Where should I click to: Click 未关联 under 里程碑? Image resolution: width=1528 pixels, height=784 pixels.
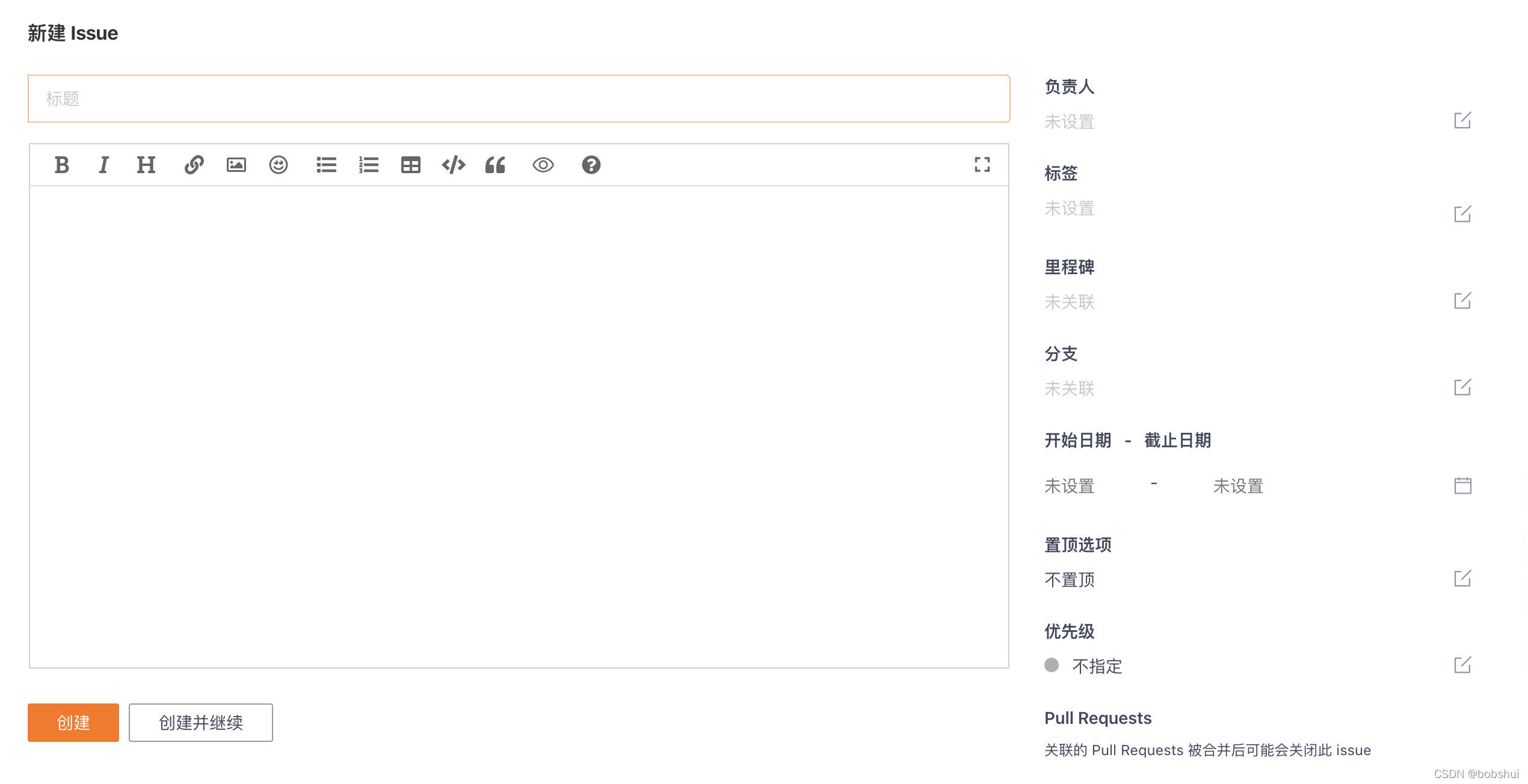pyautogui.click(x=1069, y=302)
